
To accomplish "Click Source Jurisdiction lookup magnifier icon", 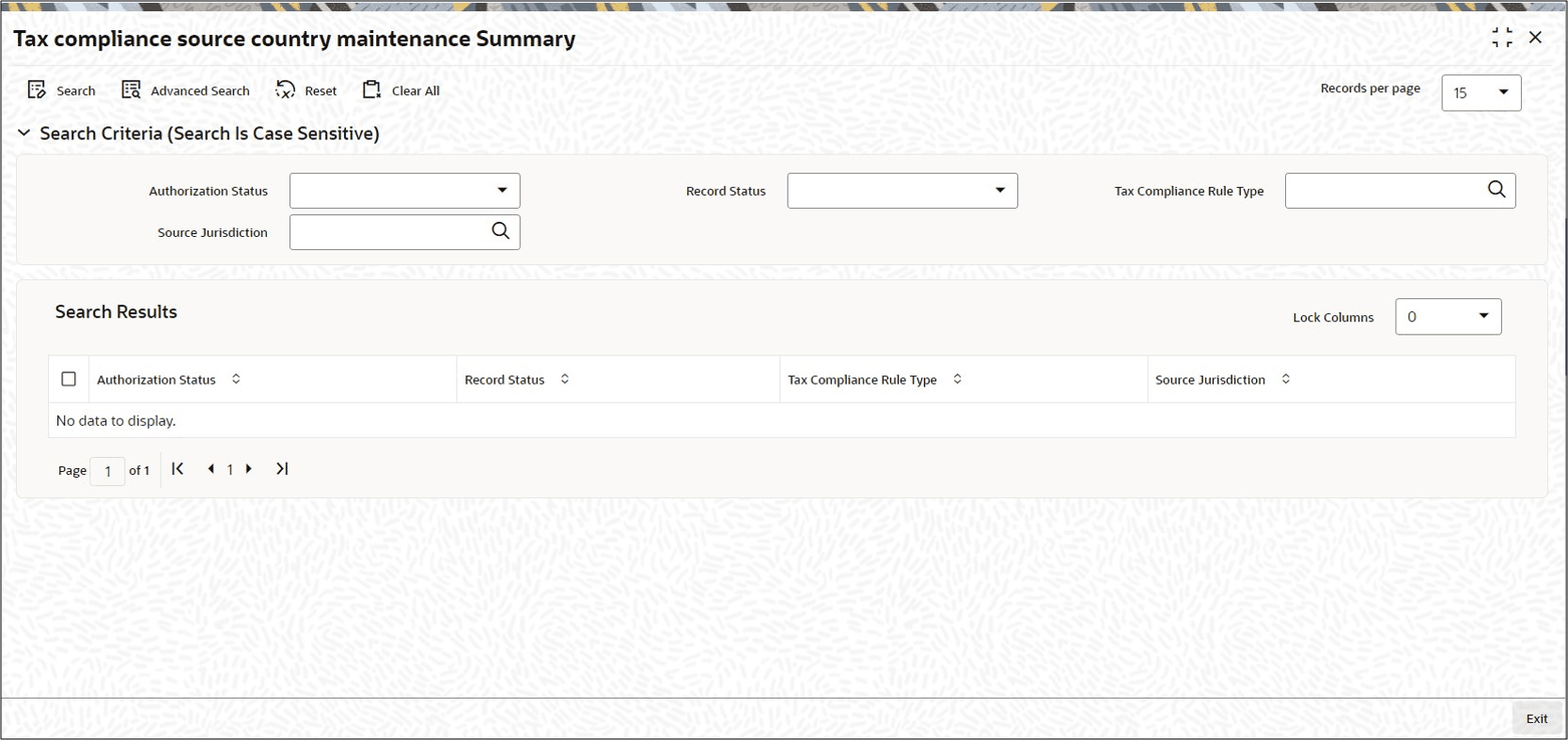I will pos(501,231).
